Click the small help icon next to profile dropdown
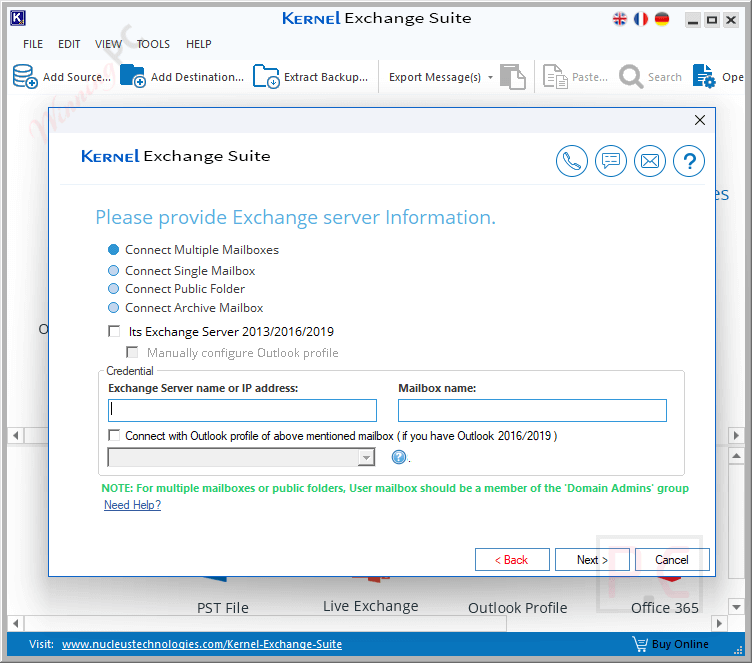Image resolution: width=752 pixels, height=663 pixels. (399, 457)
